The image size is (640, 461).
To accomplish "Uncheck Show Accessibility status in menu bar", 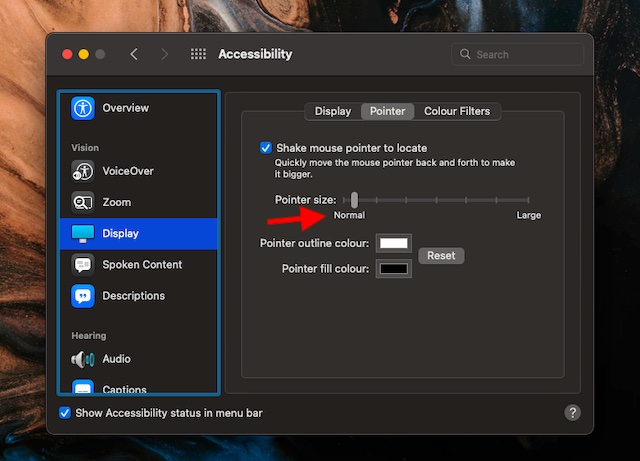I will [64, 413].
